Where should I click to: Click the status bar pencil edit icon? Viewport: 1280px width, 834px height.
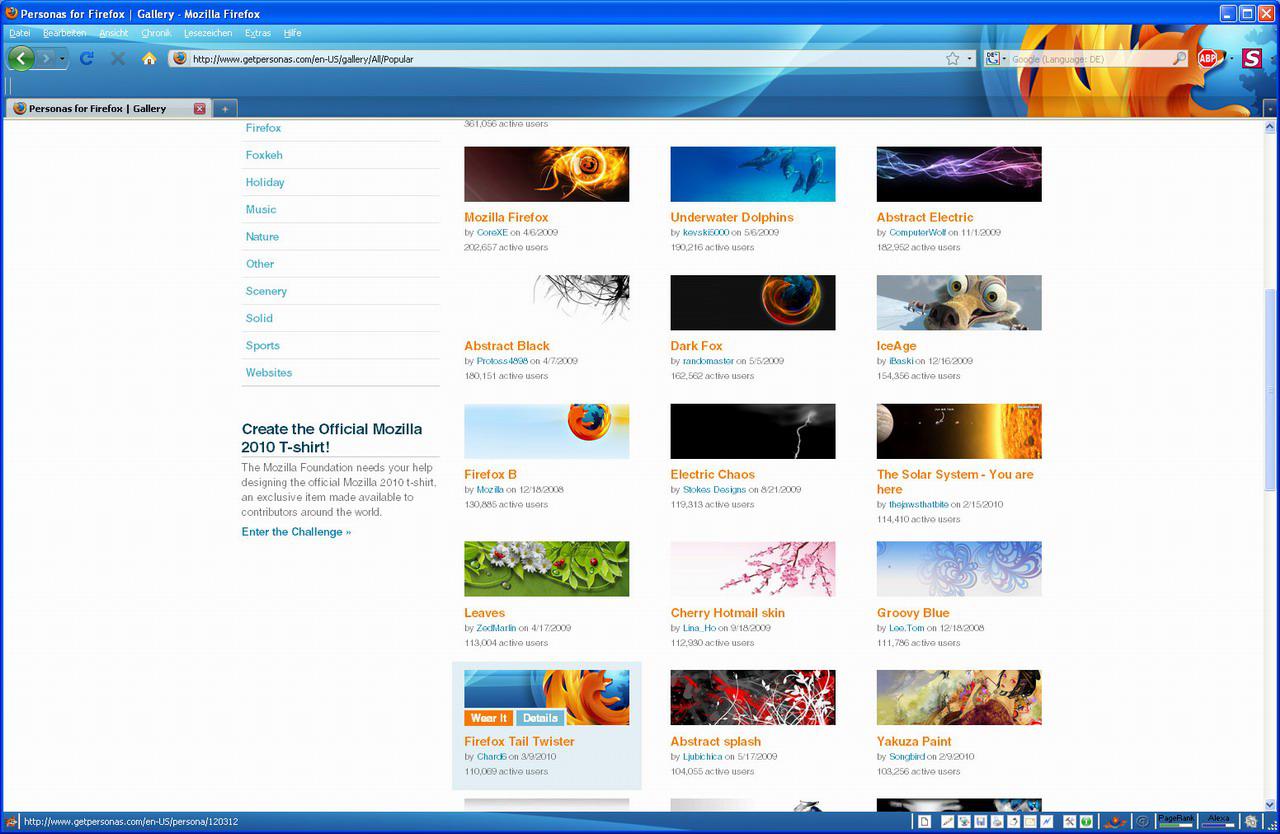click(x=947, y=822)
